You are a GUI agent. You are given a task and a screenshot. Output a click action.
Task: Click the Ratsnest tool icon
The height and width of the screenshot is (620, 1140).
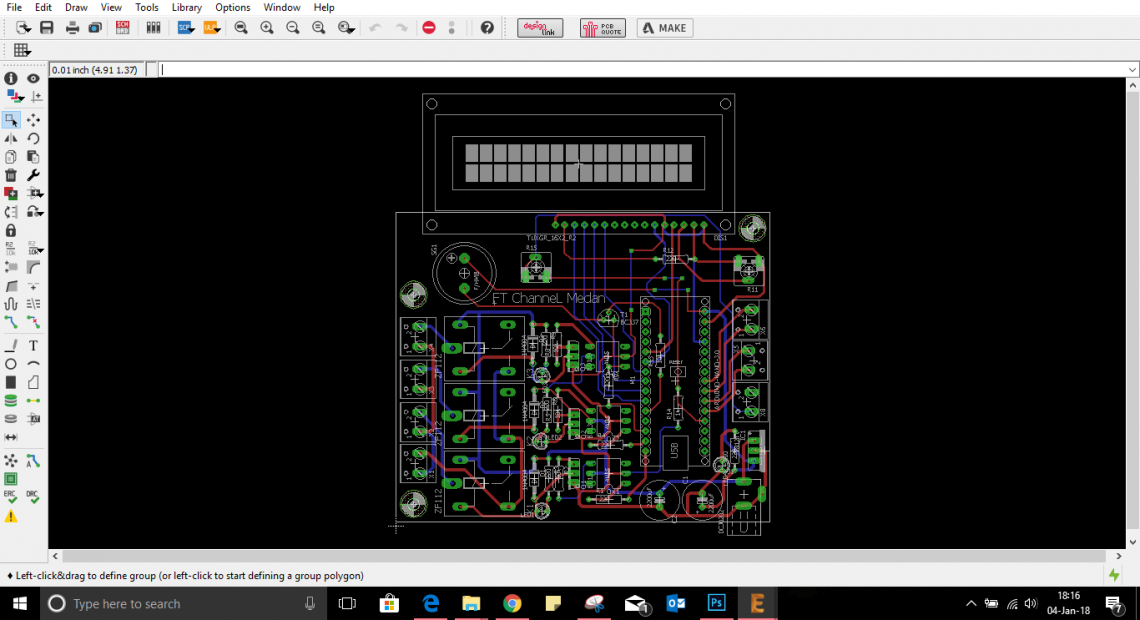point(11,461)
